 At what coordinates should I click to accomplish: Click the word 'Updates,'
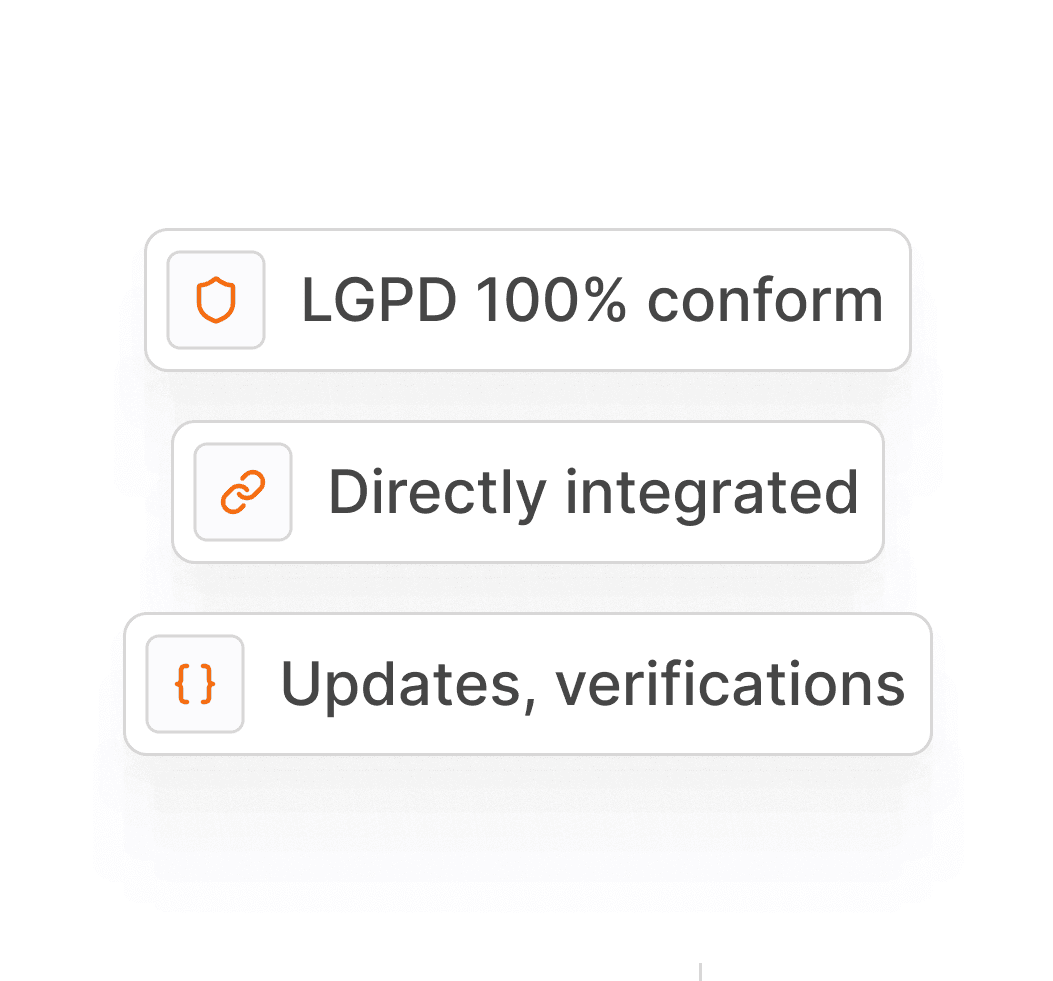pyautogui.click(x=409, y=686)
